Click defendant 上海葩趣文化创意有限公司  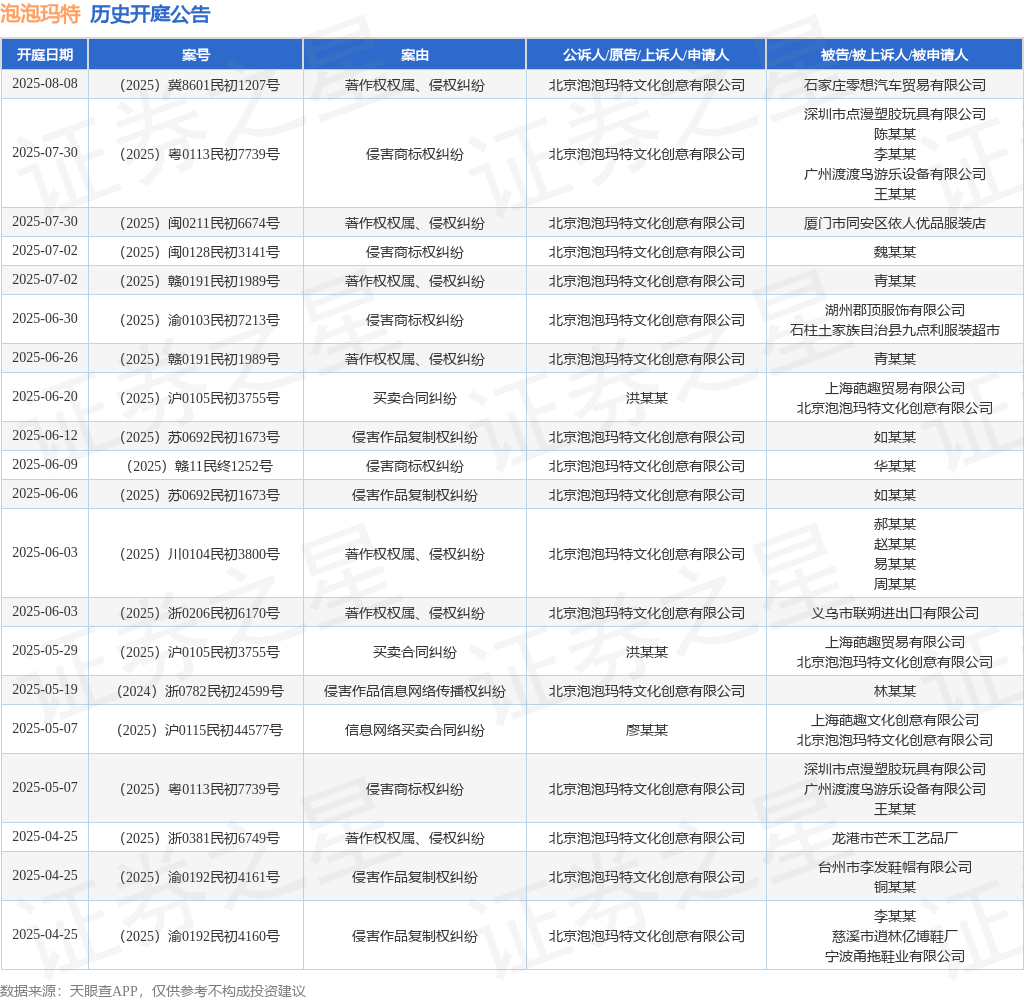(x=895, y=720)
